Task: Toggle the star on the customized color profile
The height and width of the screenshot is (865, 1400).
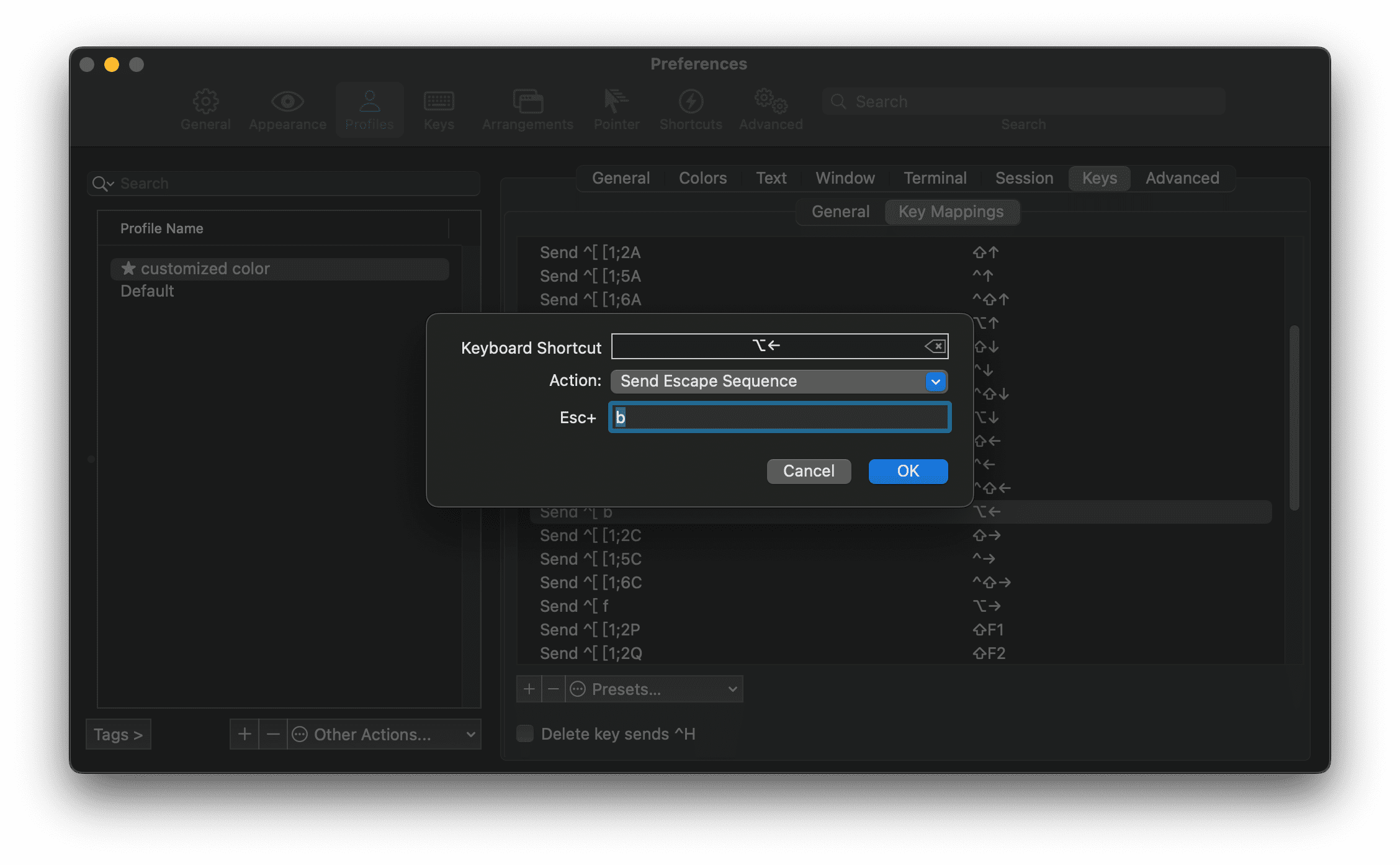Action: click(x=128, y=268)
